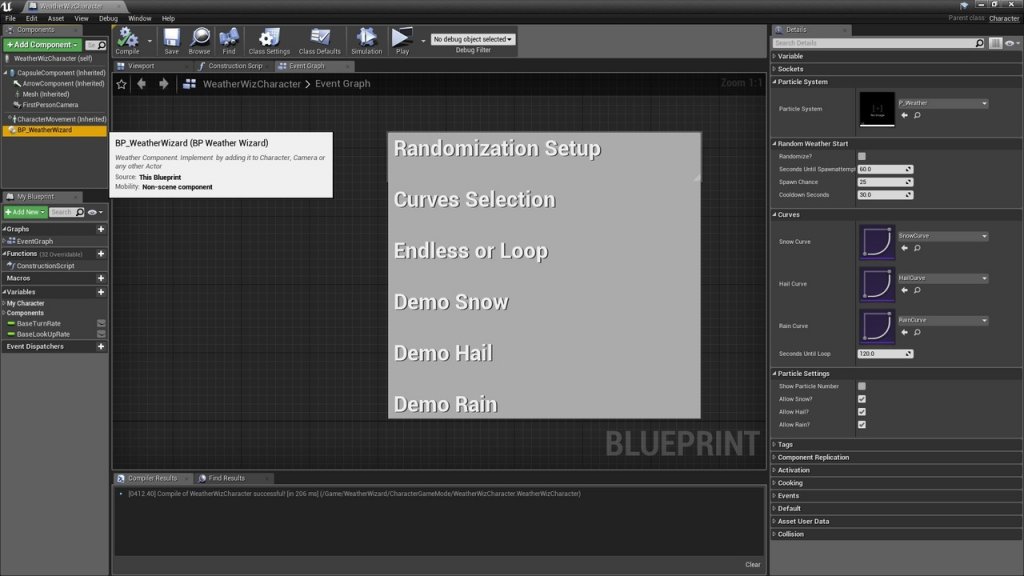Image resolution: width=1024 pixels, height=576 pixels.
Task: Open the HailCurve asset dropdown
Action: click(943, 278)
